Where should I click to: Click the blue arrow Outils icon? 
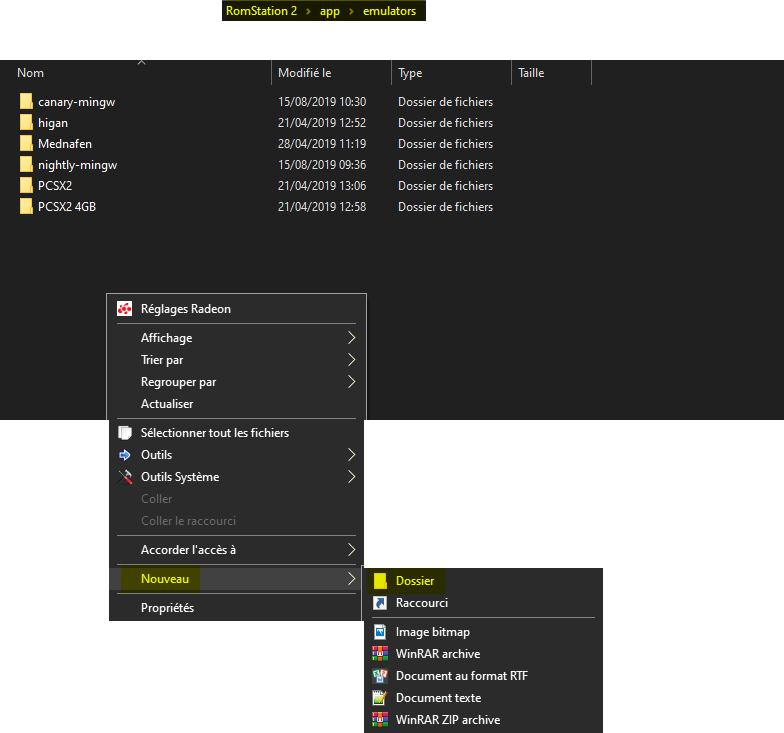pyautogui.click(x=124, y=454)
